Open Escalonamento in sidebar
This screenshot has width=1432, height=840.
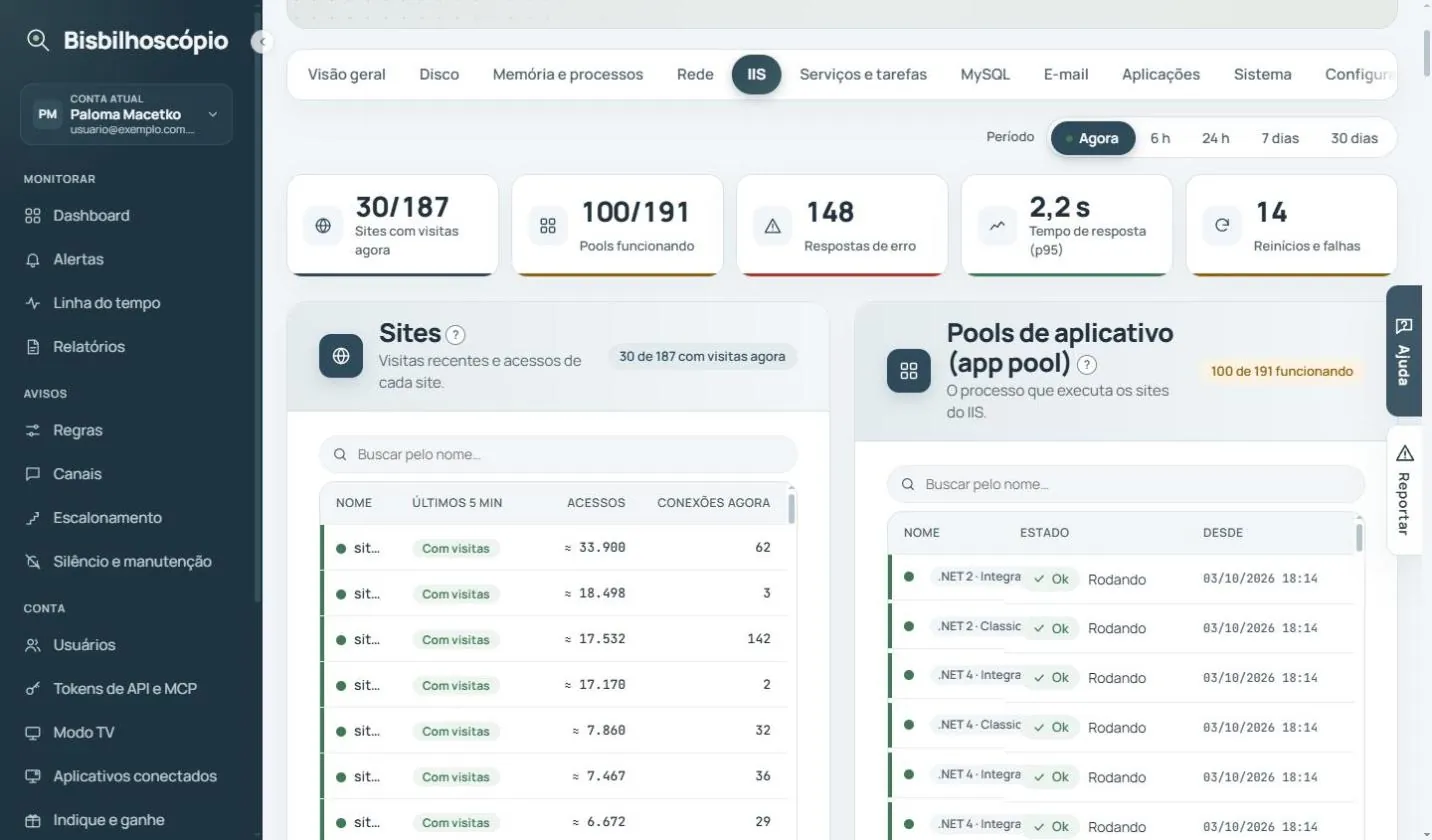[x=107, y=518]
